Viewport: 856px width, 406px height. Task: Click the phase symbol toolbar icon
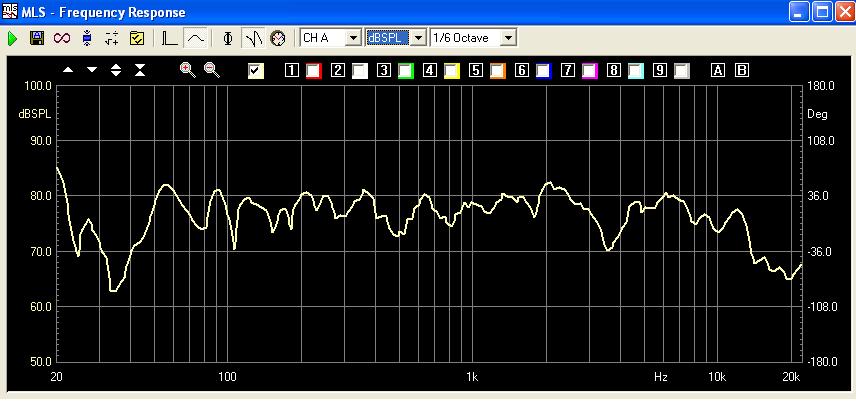coord(228,38)
